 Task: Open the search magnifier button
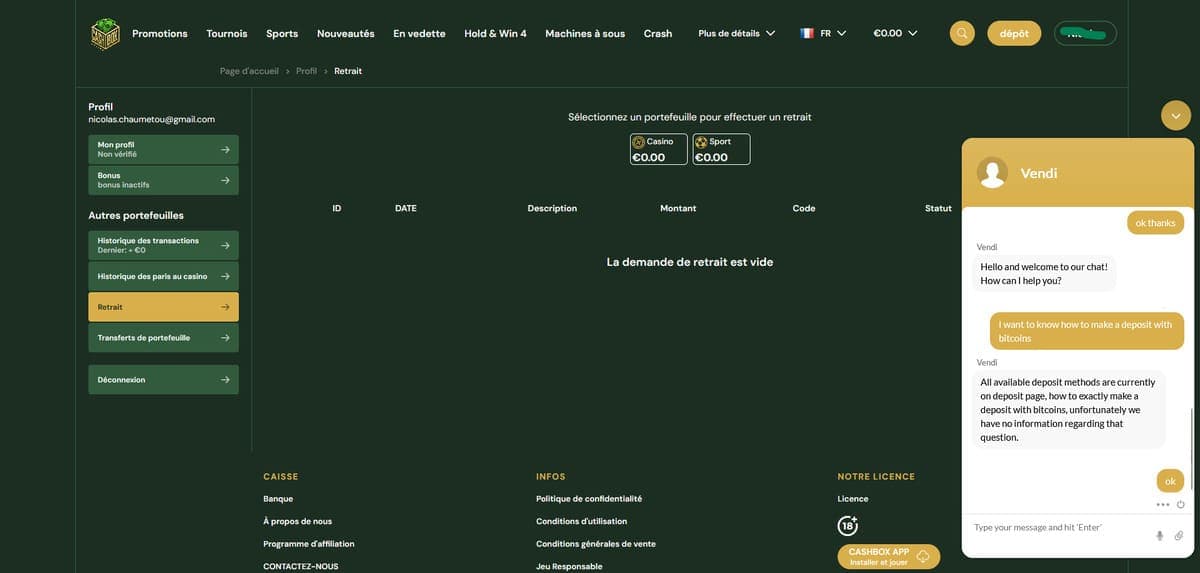[x=962, y=33]
